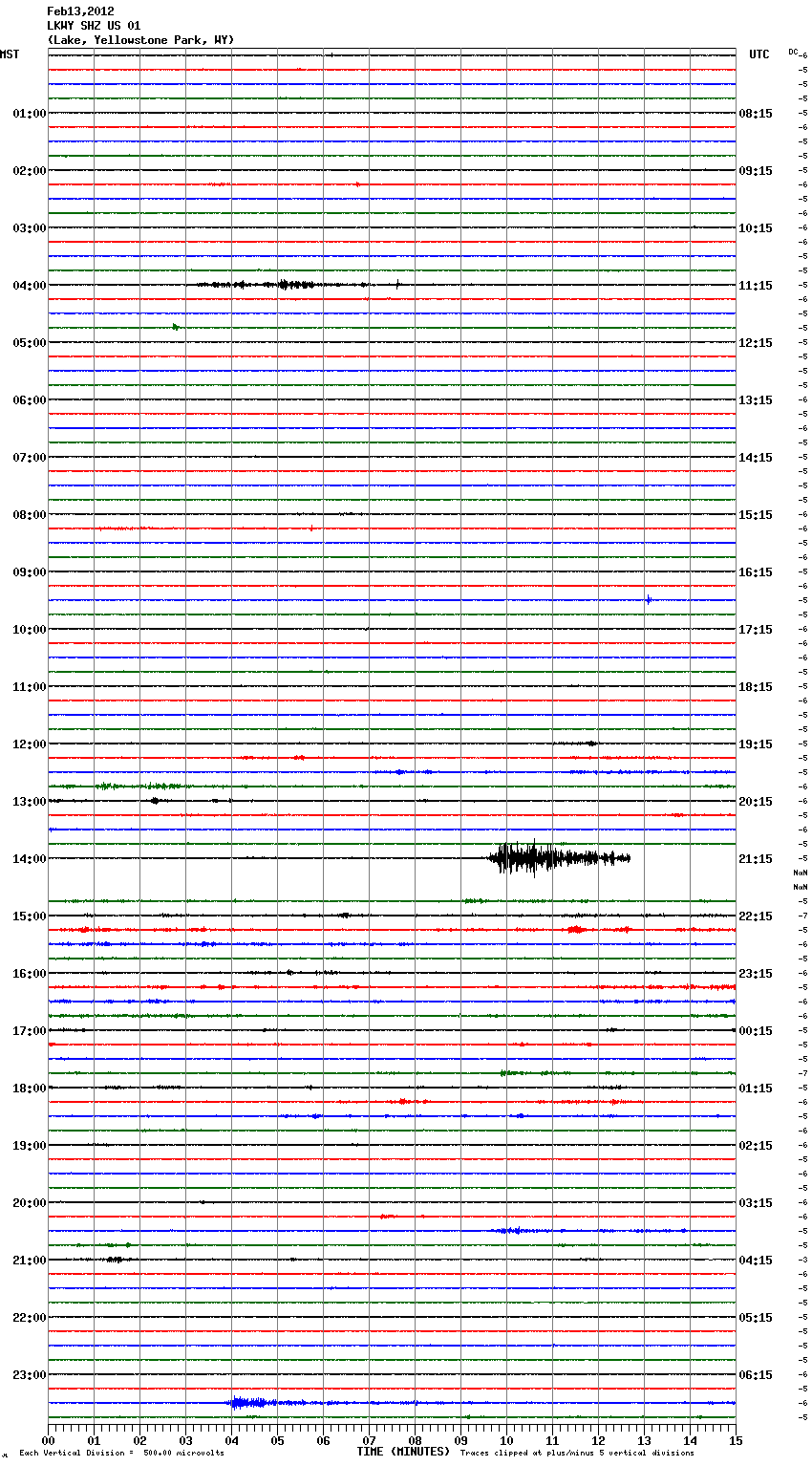Screen dimensions: 812x1466
Task: Click the MST column header
Action: point(10,54)
